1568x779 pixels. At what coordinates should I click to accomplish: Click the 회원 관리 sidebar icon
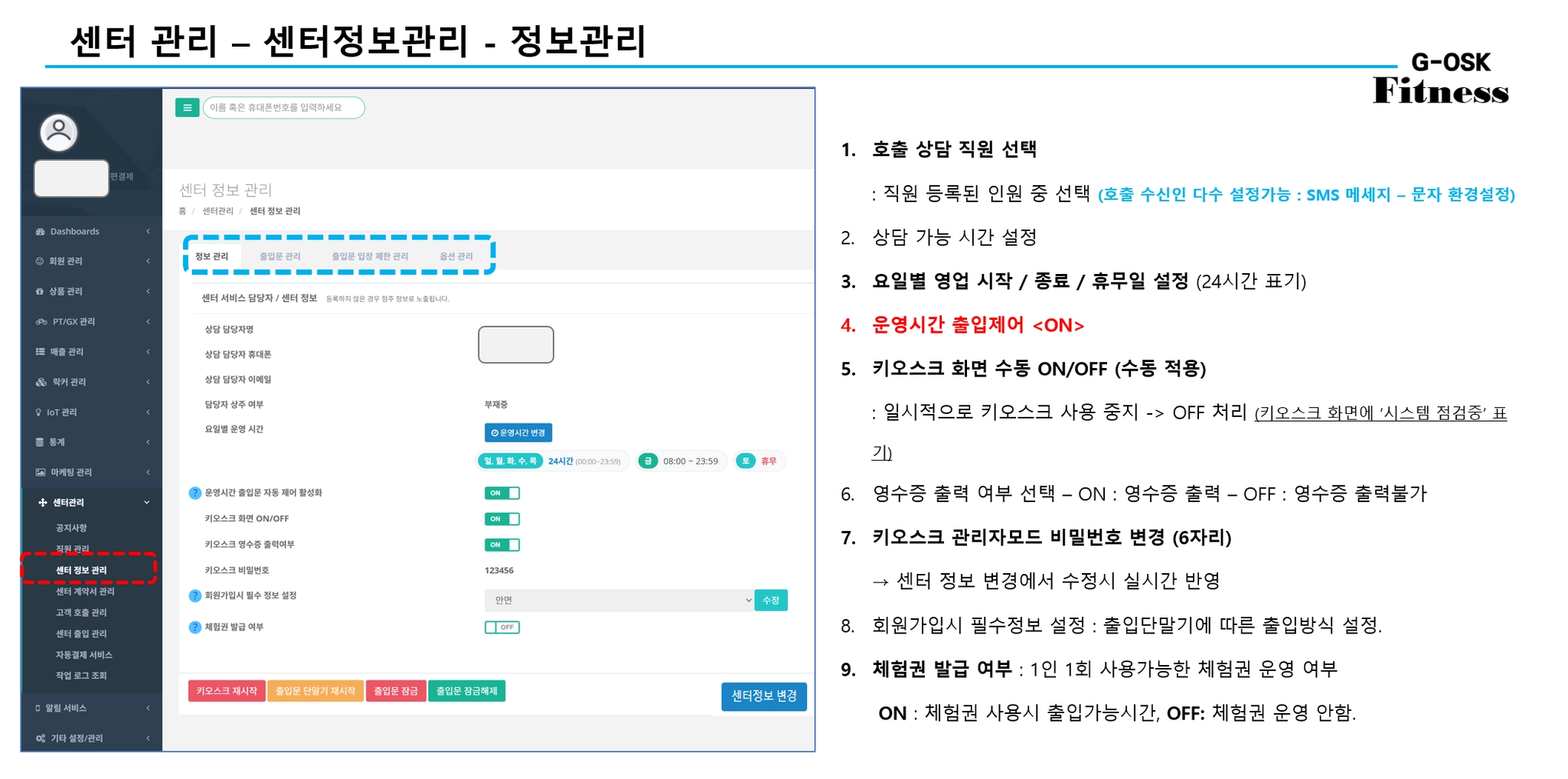click(x=40, y=262)
